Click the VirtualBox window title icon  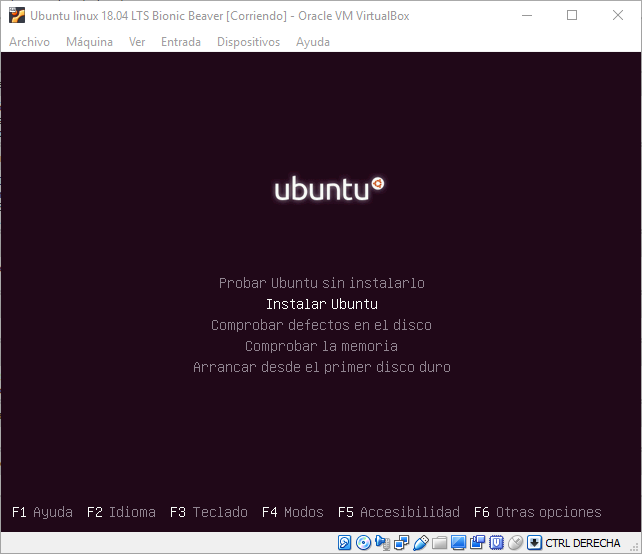[x=17, y=16]
